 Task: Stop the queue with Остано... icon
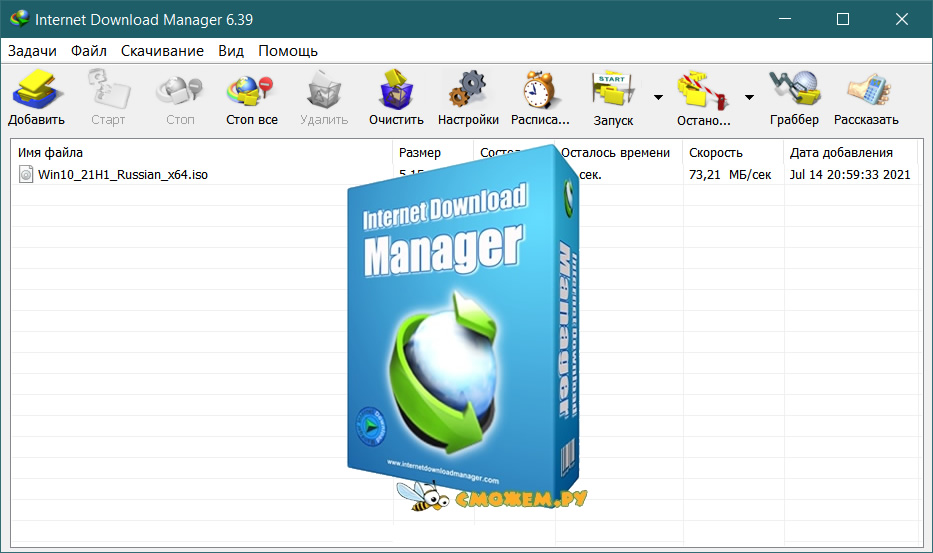[703, 90]
